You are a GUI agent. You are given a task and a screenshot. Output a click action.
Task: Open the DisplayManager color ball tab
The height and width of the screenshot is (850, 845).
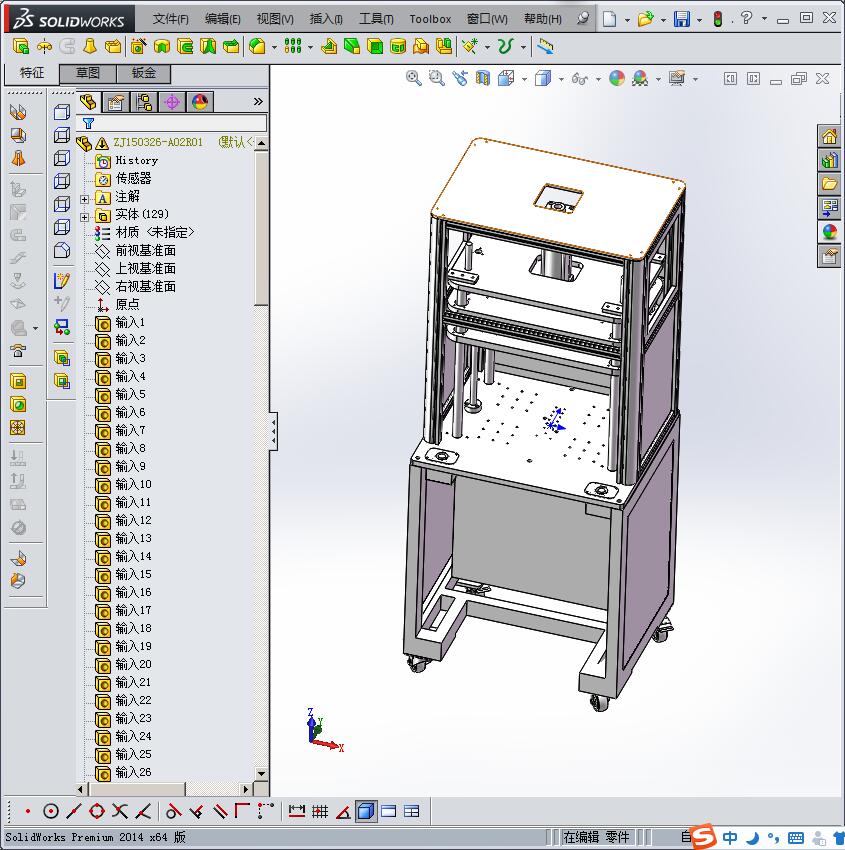(200, 101)
